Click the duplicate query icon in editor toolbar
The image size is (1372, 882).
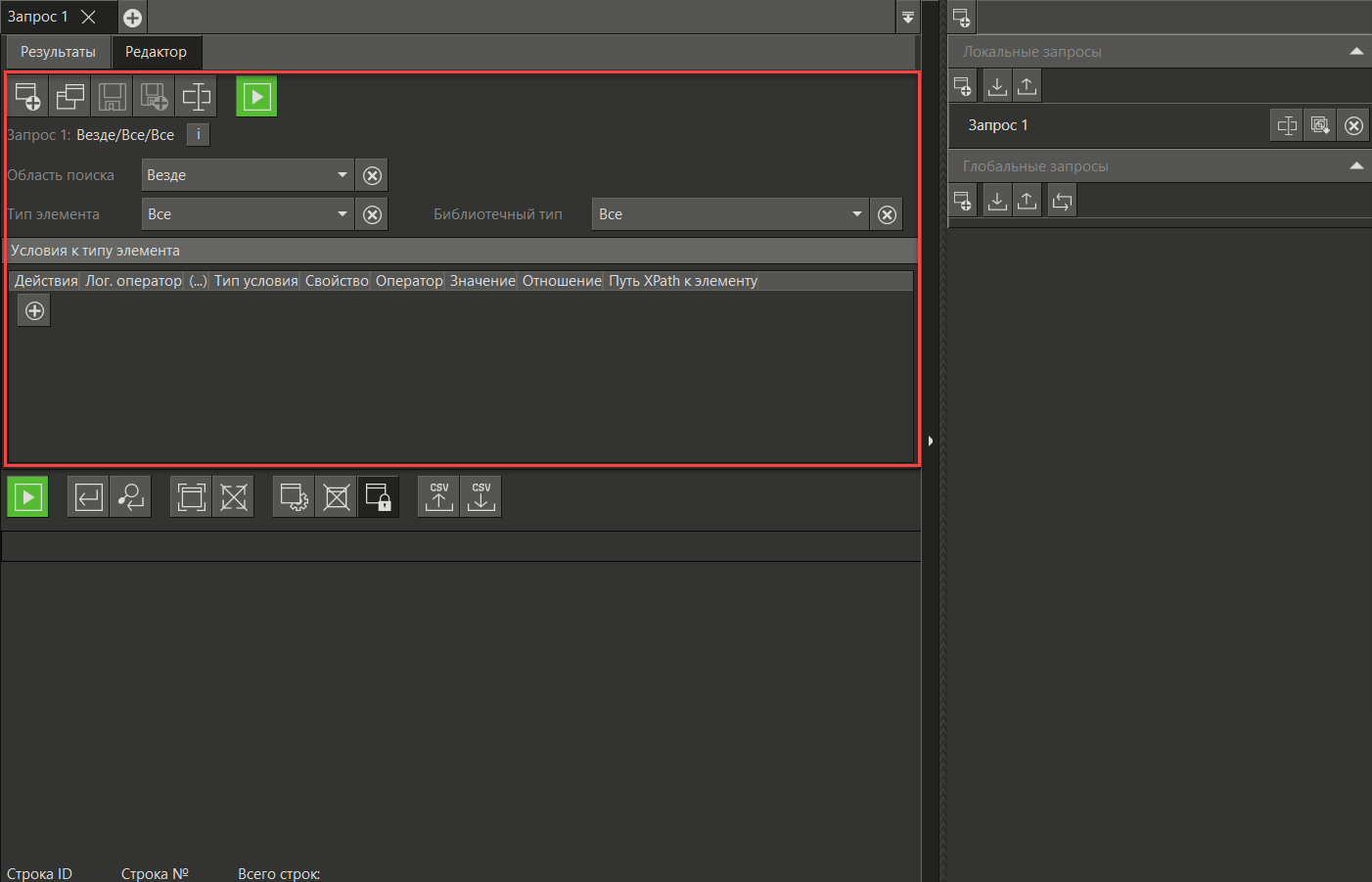[69, 97]
